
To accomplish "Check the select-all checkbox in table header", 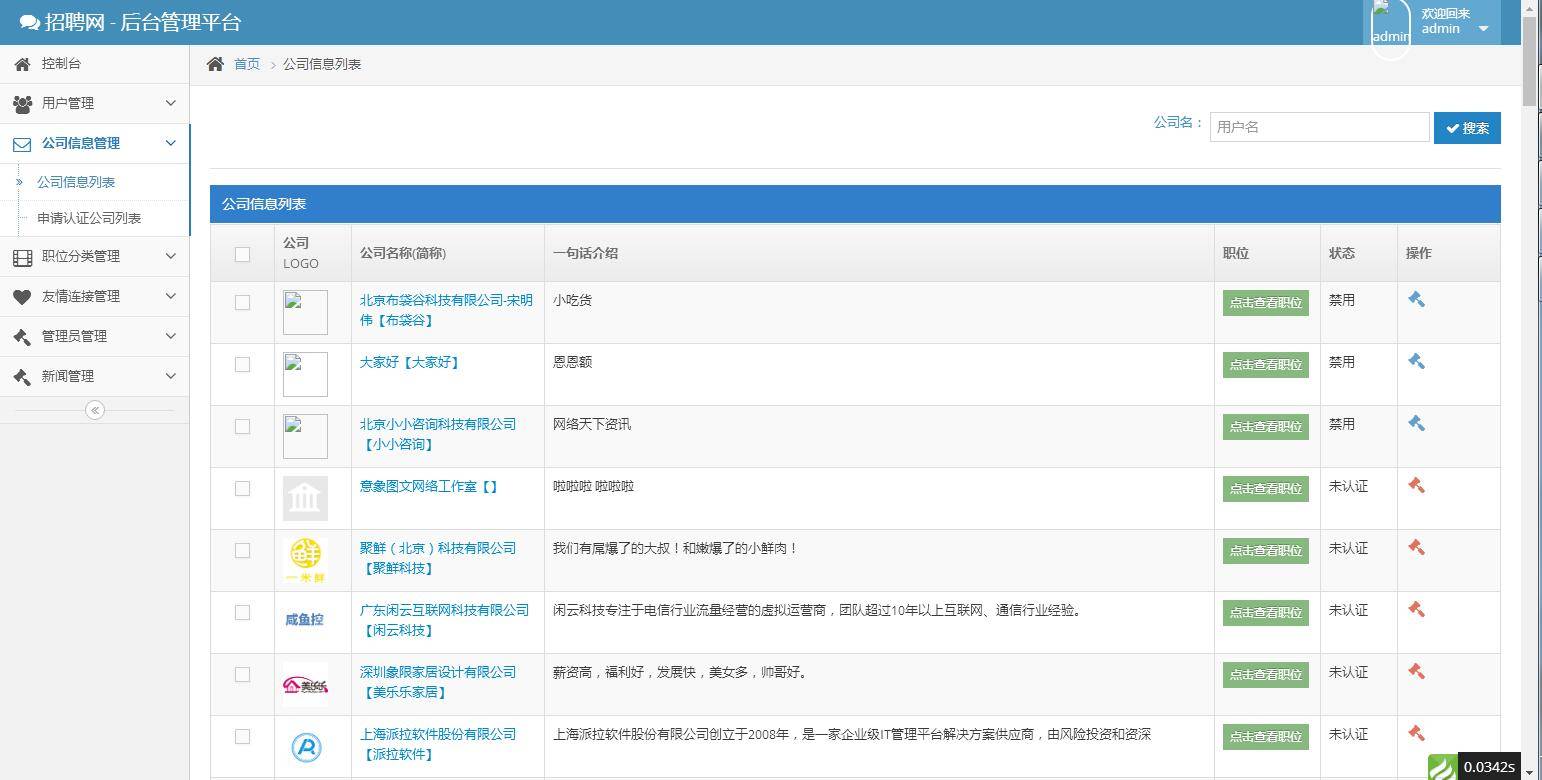I will pos(242,255).
